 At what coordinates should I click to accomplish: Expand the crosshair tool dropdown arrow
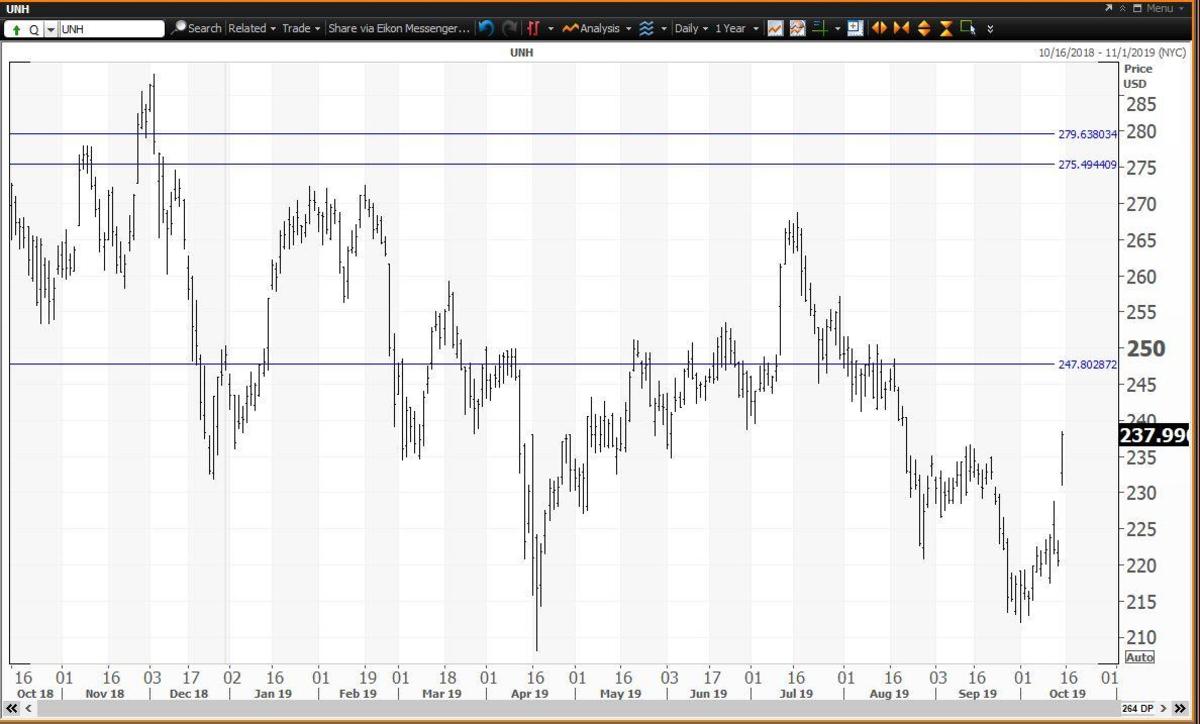point(837,29)
